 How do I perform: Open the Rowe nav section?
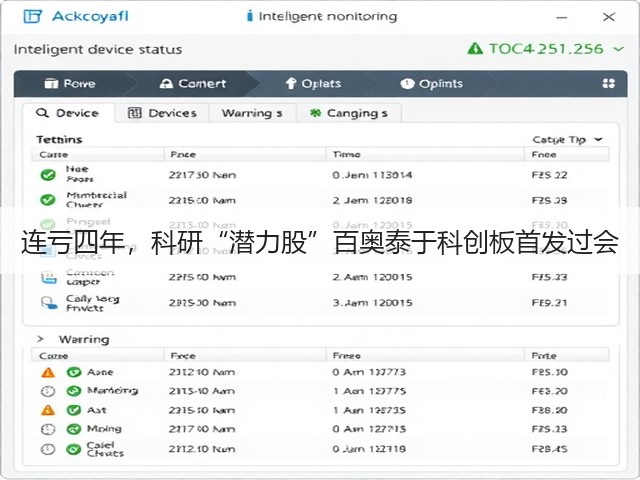[70, 84]
